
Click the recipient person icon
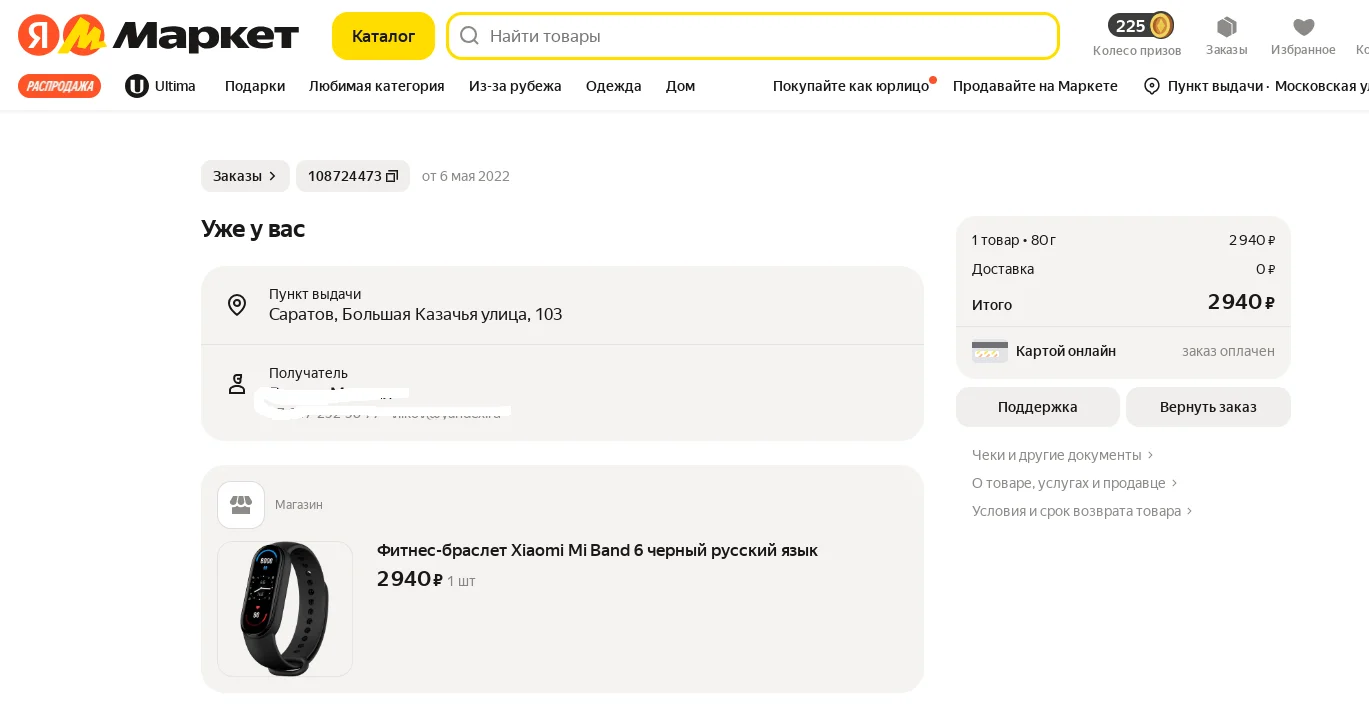pyautogui.click(x=237, y=384)
